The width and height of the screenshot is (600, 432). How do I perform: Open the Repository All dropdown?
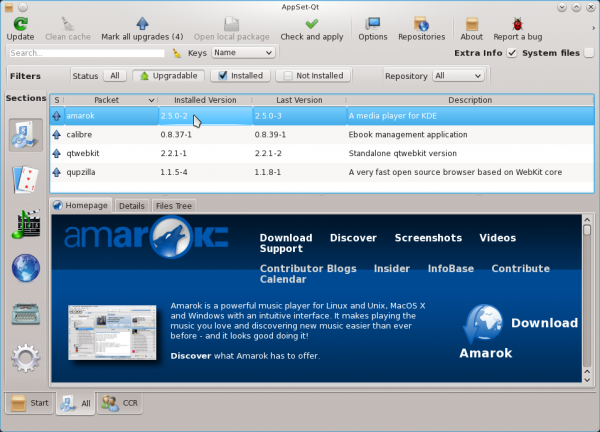pyautogui.click(x=458, y=76)
